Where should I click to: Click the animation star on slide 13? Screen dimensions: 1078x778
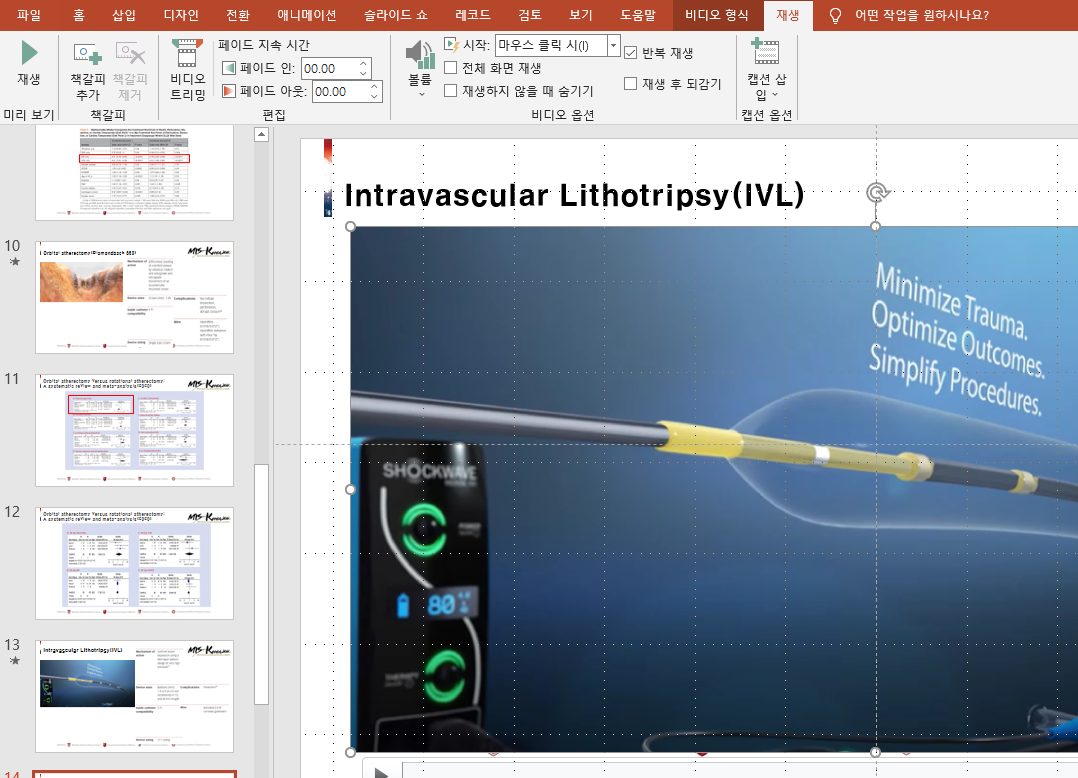14,661
